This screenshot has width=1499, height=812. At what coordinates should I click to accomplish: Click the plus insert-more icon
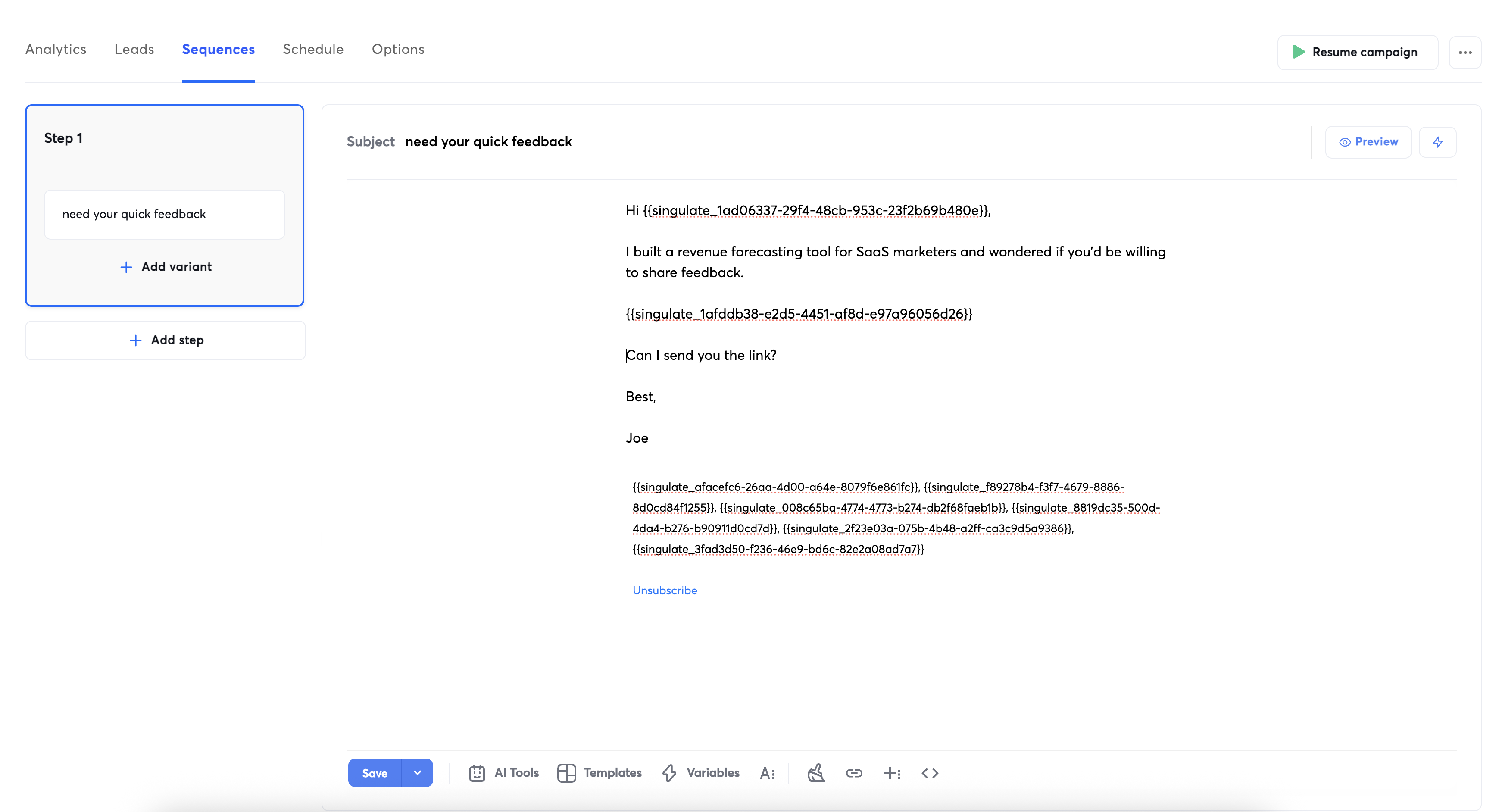(x=891, y=773)
